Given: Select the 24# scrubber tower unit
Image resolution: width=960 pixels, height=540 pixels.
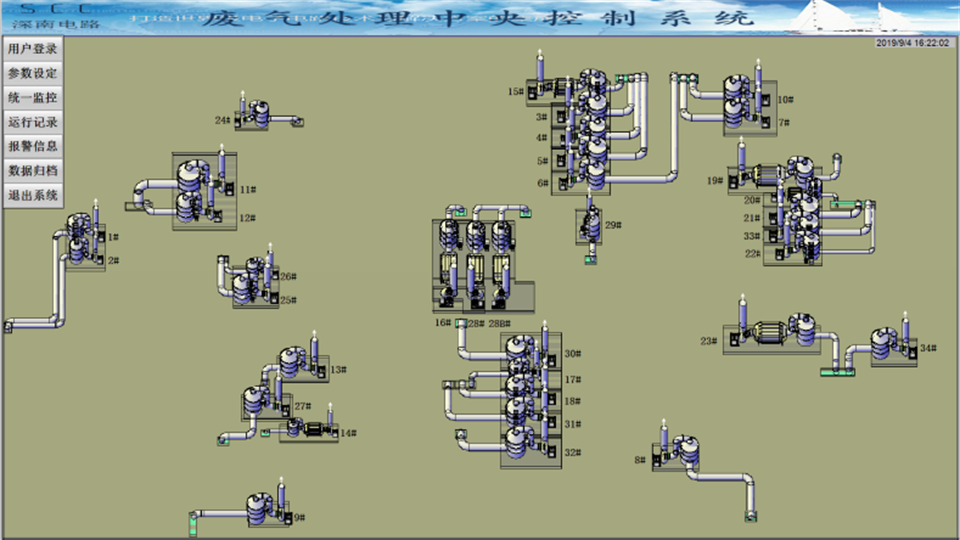Looking at the screenshot, I should pyautogui.click(x=257, y=114).
